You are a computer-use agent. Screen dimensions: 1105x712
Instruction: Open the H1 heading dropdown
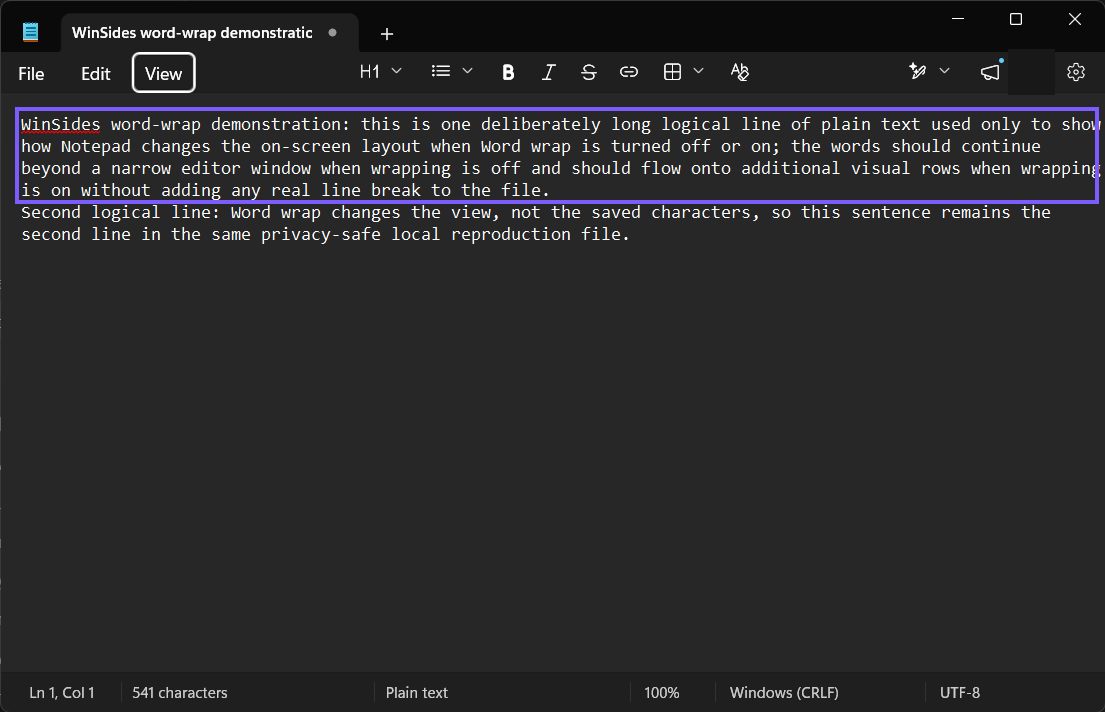pyautogui.click(x=381, y=71)
